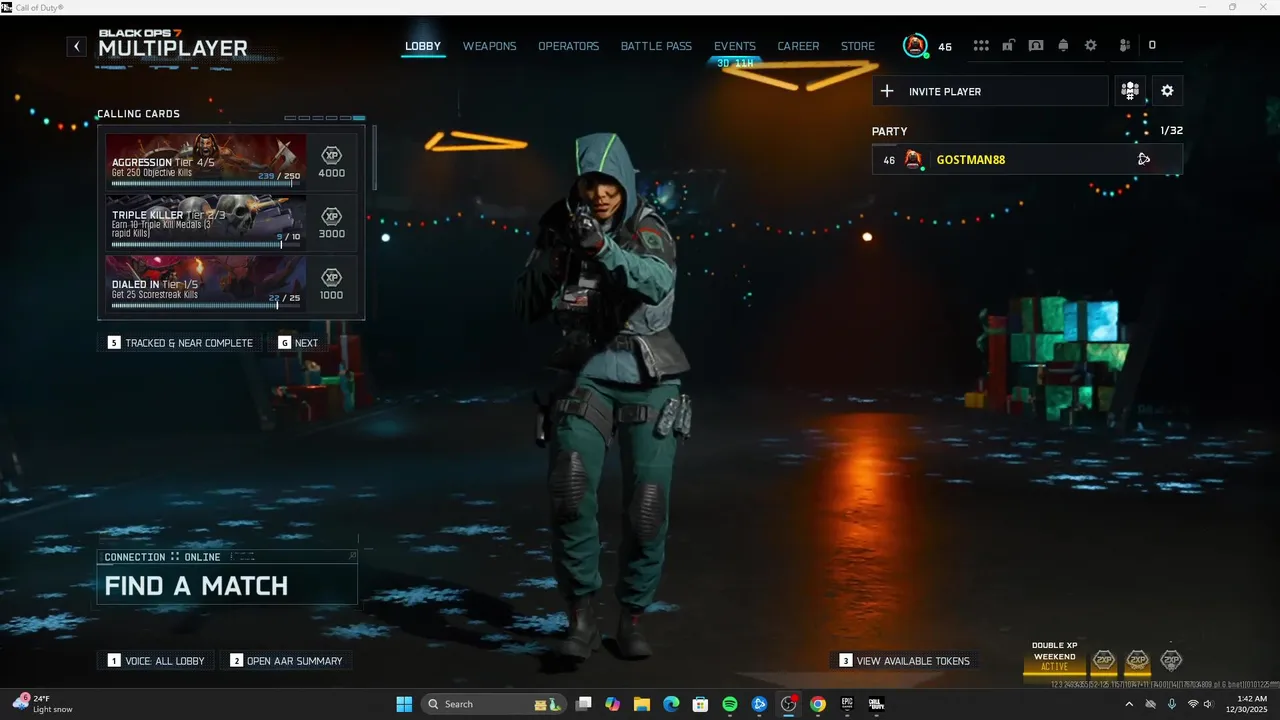Viewport: 1280px width, 720px height.
Task: Switch to the Lobby tab
Action: [423, 46]
